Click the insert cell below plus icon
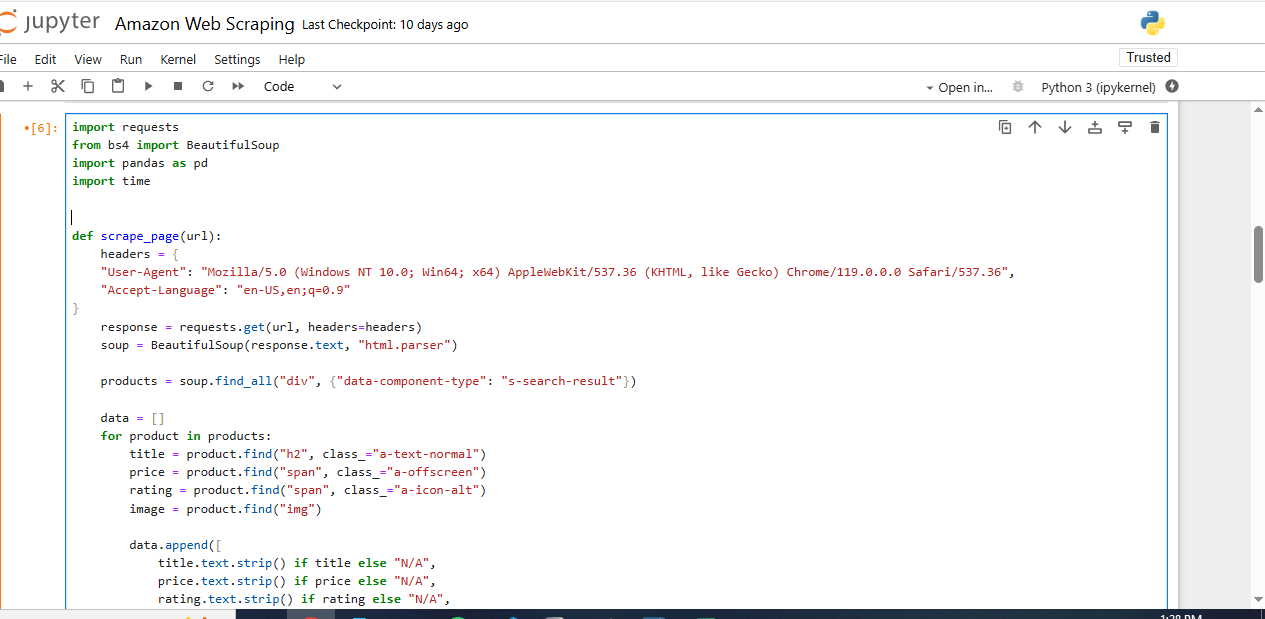The height and width of the screenshot is (619, 1265). click(28, 87)
